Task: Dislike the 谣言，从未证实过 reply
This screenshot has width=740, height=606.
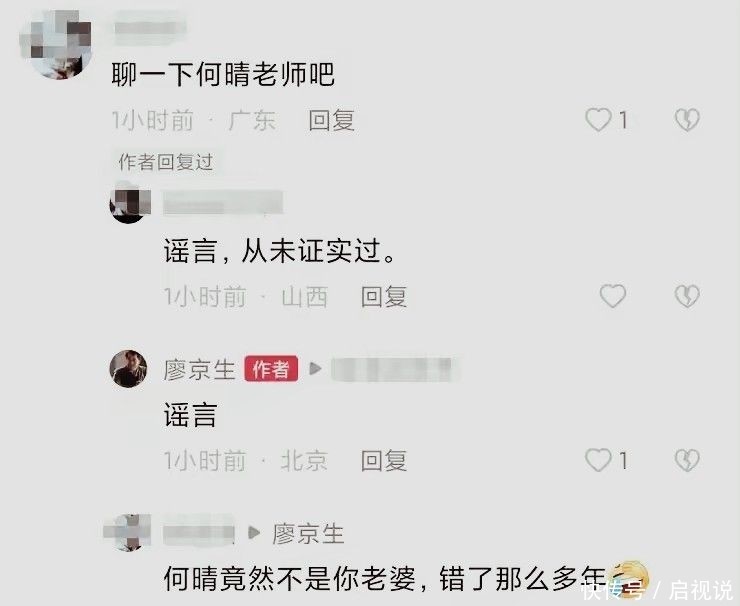Action: point(687,296)
